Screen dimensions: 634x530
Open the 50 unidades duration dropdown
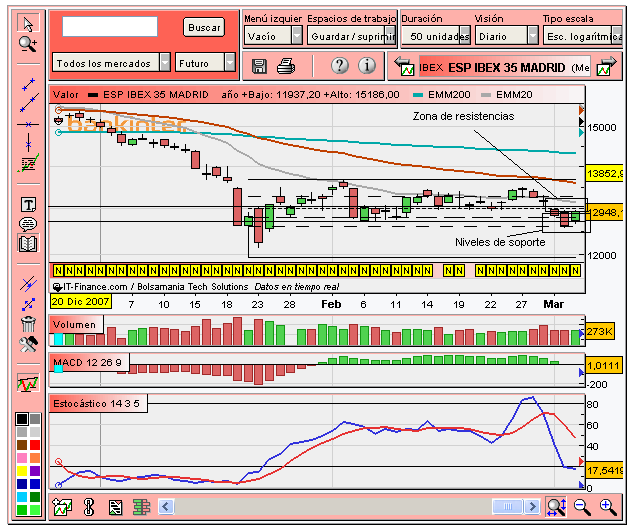pos(436,36)
